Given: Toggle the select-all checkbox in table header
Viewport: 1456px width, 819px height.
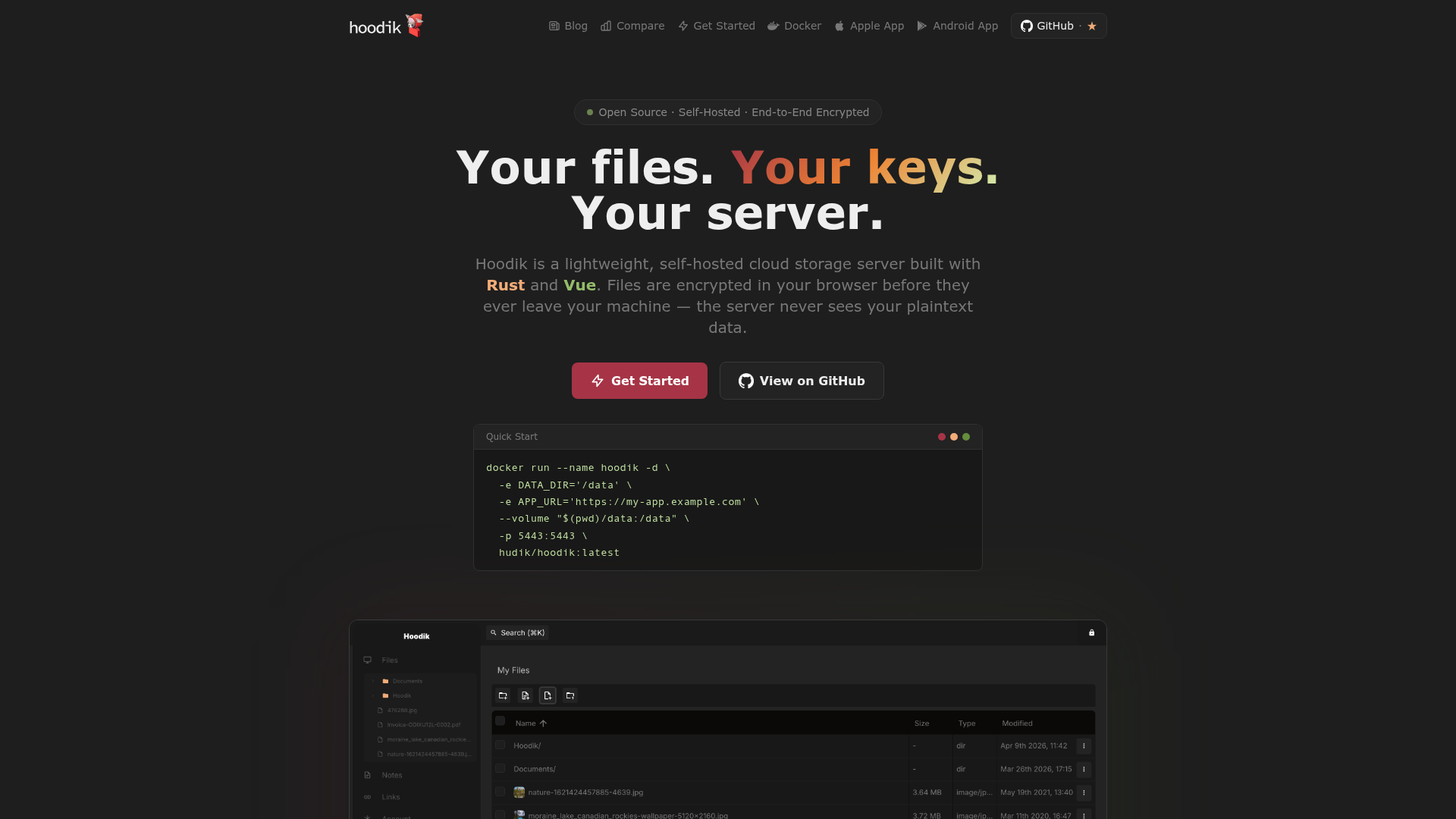Looking at the screenshot, I should (x=500, y=721).
